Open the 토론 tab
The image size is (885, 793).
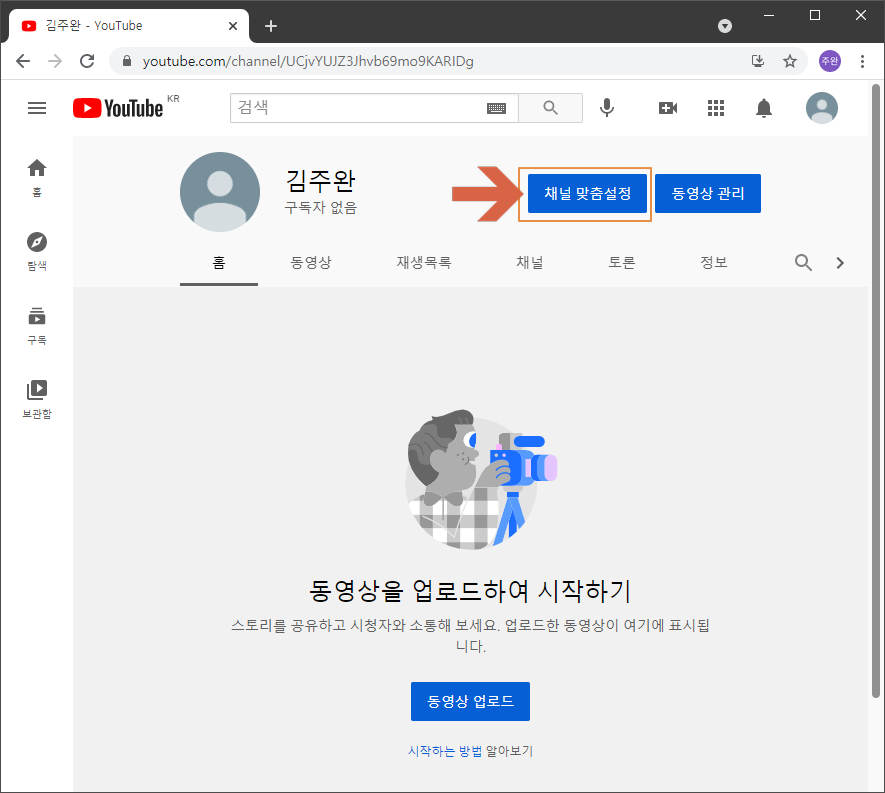[621, 262]
